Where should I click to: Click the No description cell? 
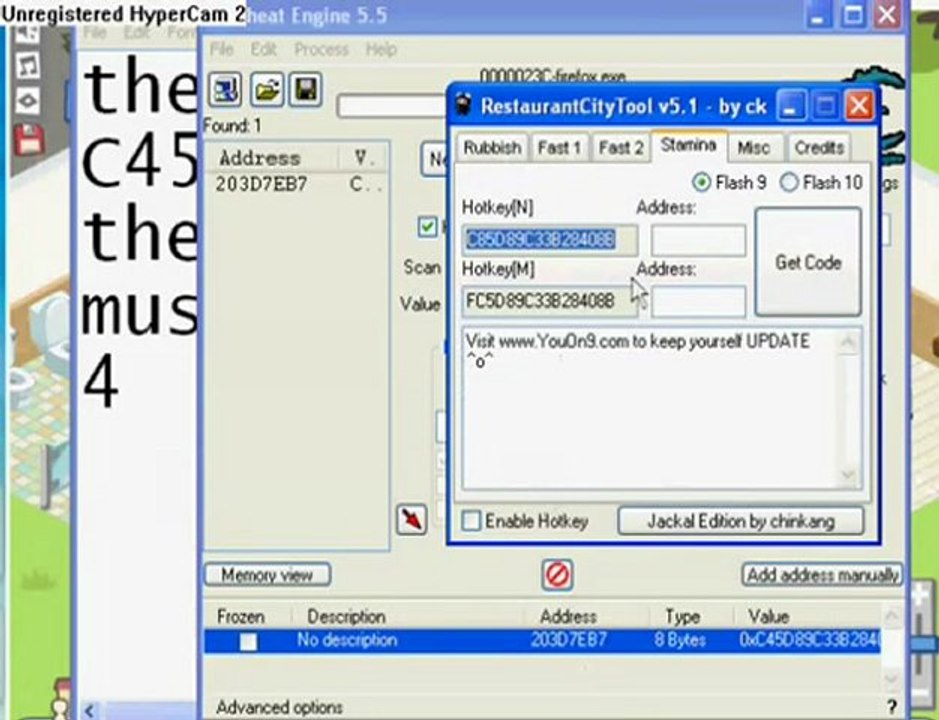(x=347, y=640)
